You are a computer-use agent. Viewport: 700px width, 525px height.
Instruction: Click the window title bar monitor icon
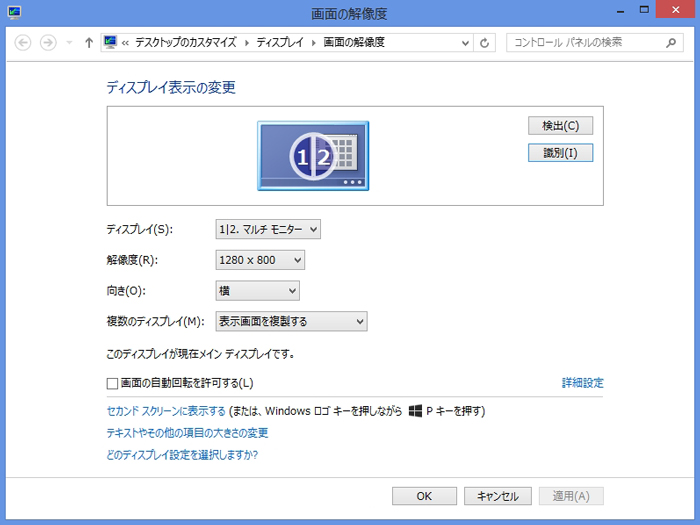coord(14,12)
